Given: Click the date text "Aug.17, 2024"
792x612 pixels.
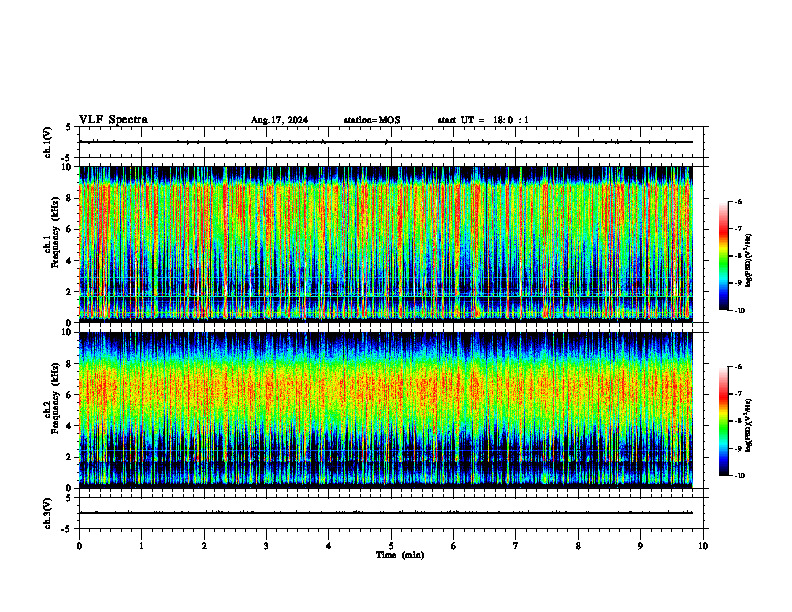Looking at the screenshot, I should 279,120.
